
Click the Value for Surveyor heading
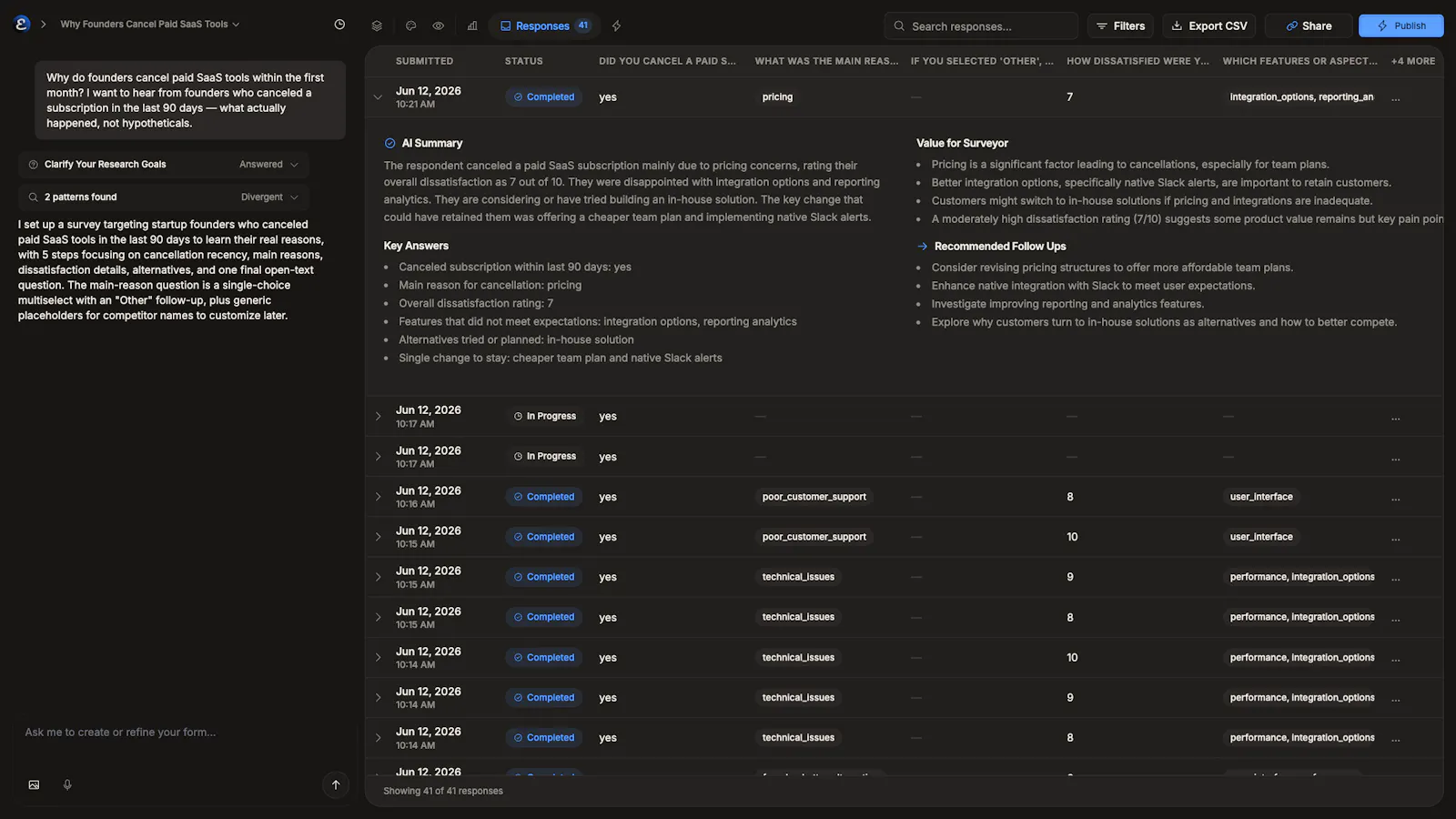pyautogui.click(x=962, y=144)
